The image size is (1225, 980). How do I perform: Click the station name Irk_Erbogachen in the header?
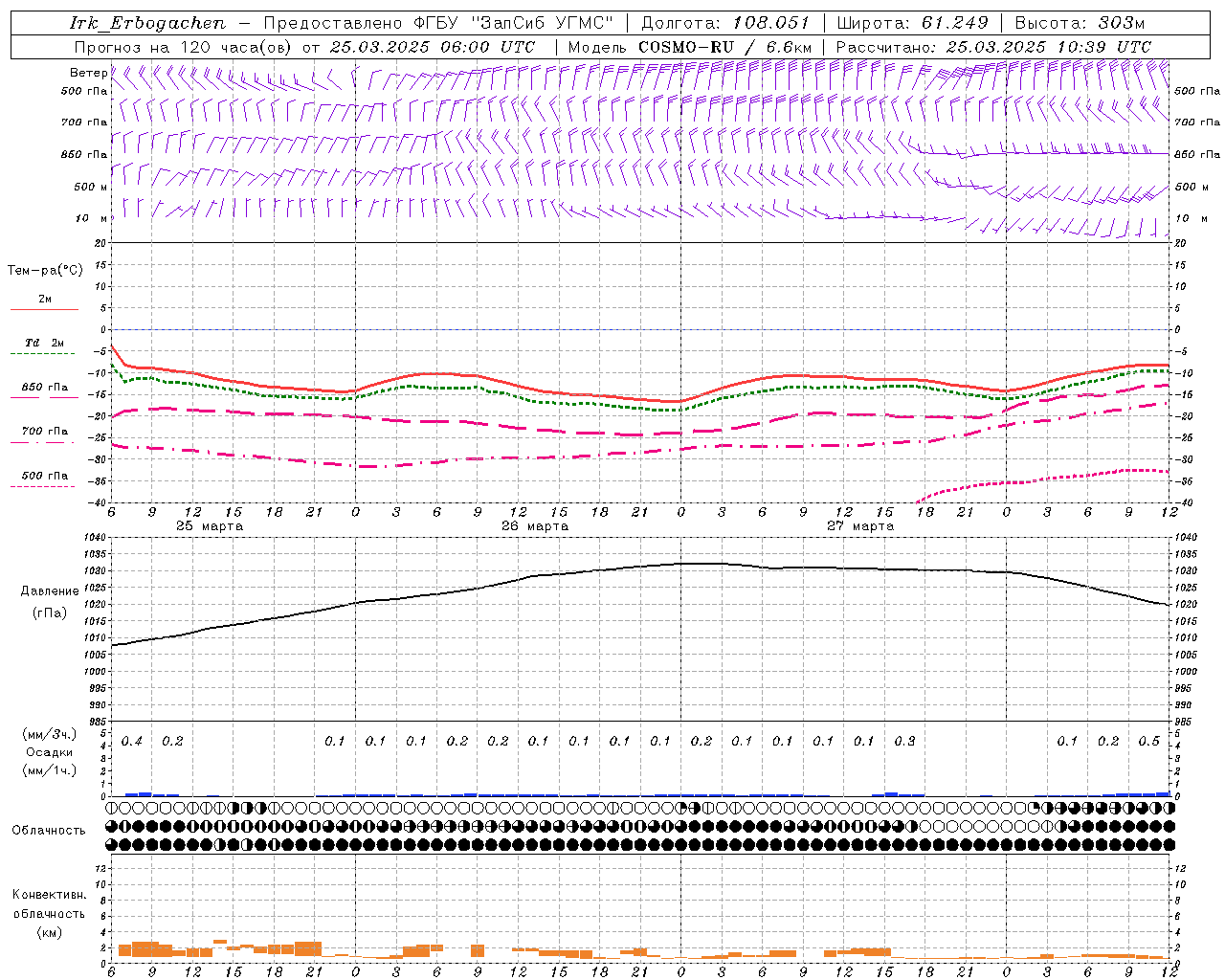click(x=147, y=23)
